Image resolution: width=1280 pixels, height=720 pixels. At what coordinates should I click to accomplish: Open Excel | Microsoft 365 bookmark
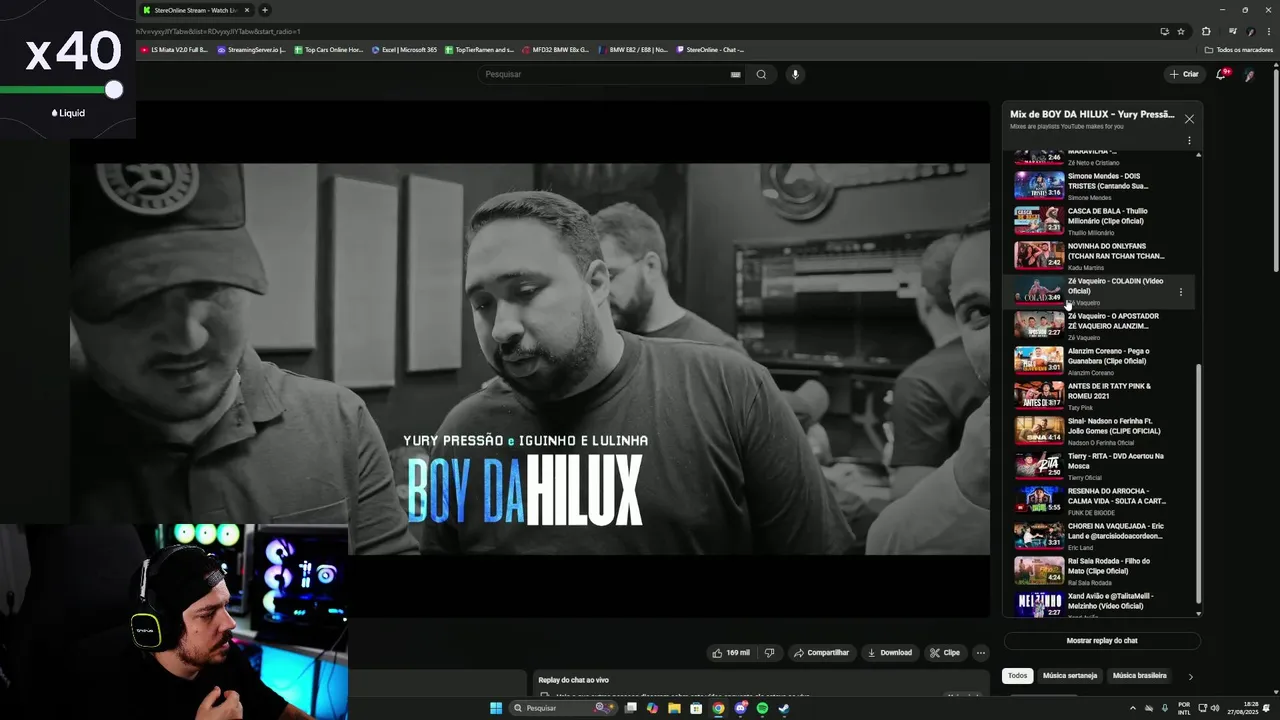coord(405,49)
